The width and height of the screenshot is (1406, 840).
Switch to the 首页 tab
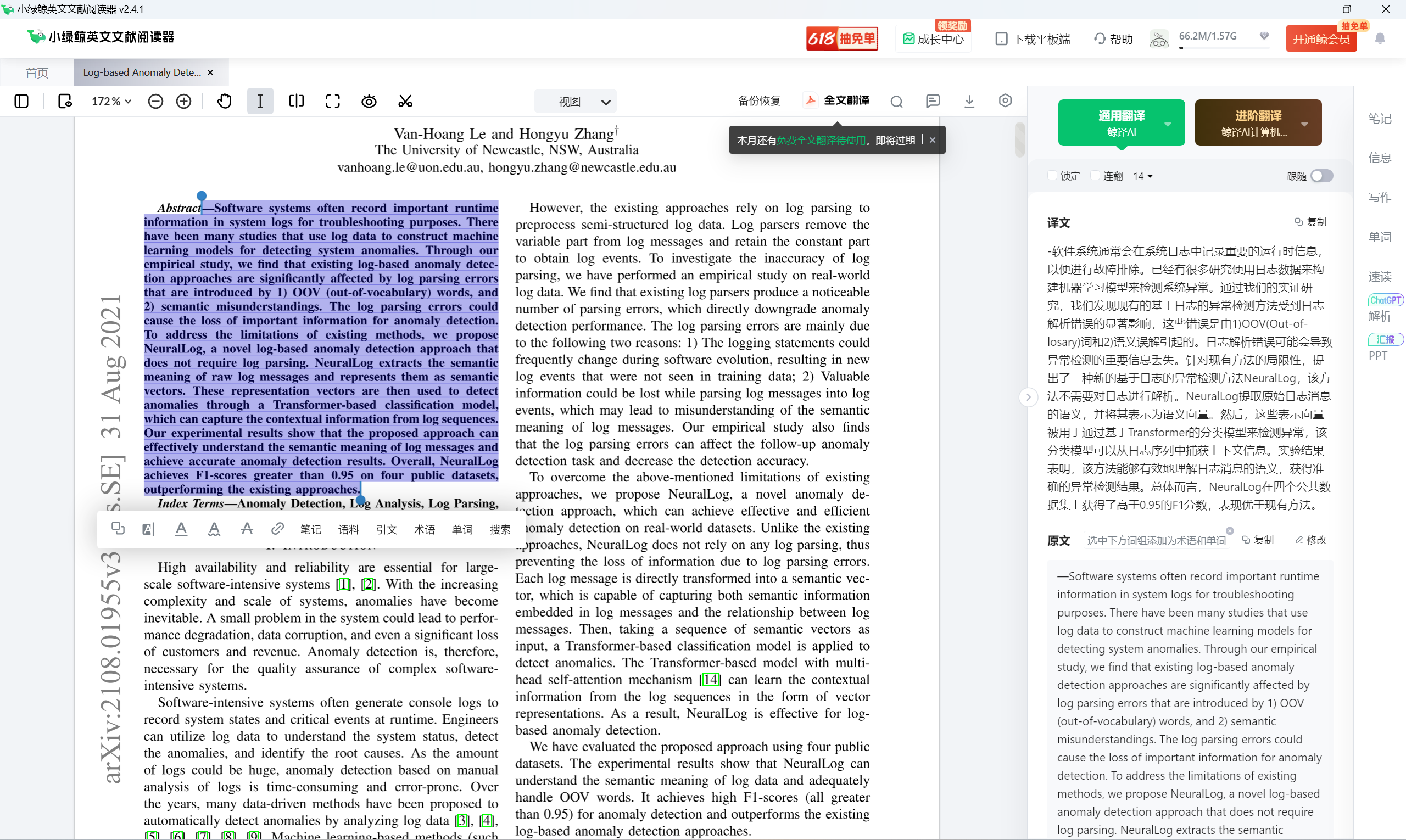click(37, 72)
